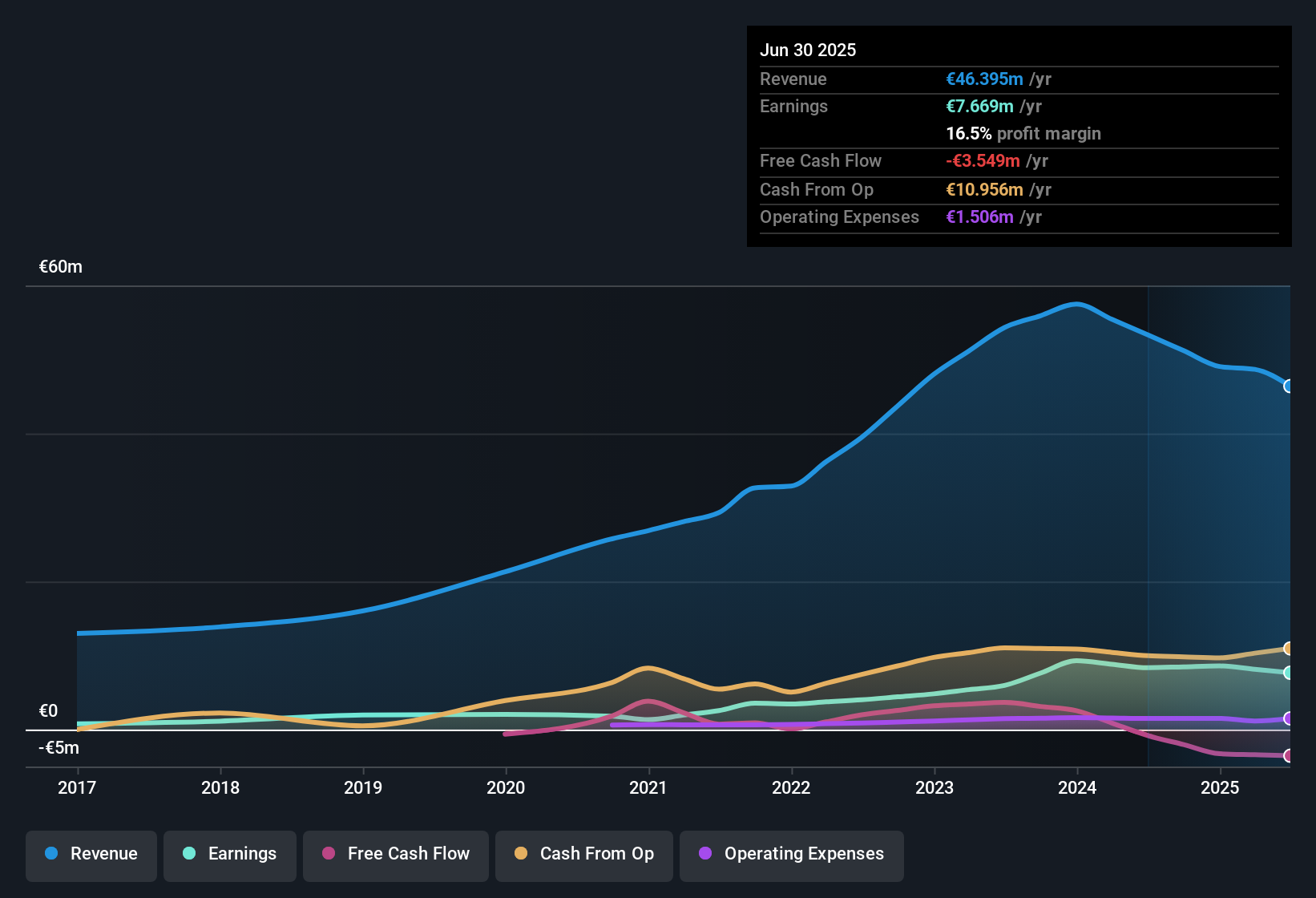Toggle the Revenue legend series
The height and width of the screenshot is (898, 1316).
coord(91,855)
